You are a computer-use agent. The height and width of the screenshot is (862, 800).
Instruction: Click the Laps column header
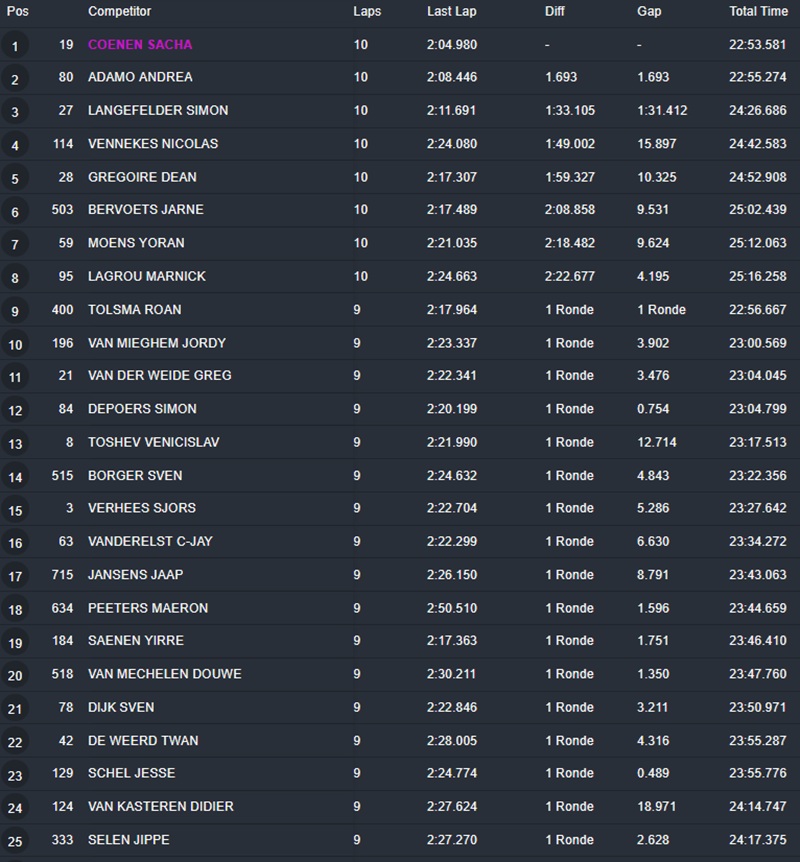coord(366,12)
